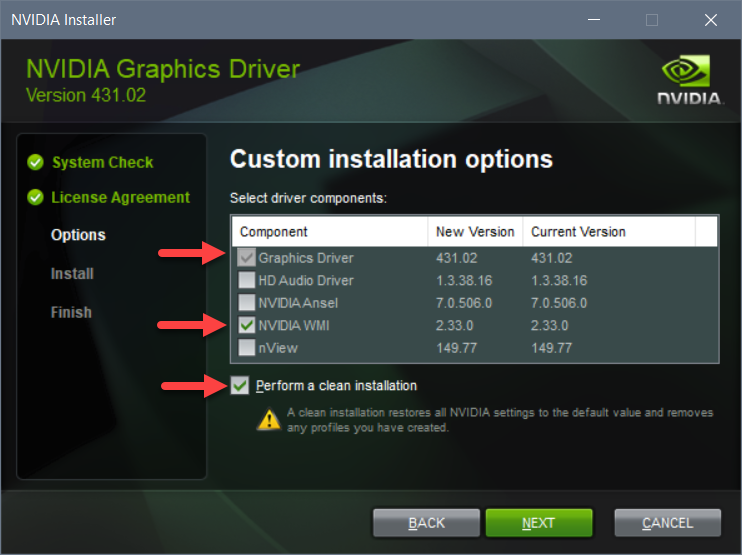Click NVIDIA WMI new version 2.33.0

coord(454,326)
